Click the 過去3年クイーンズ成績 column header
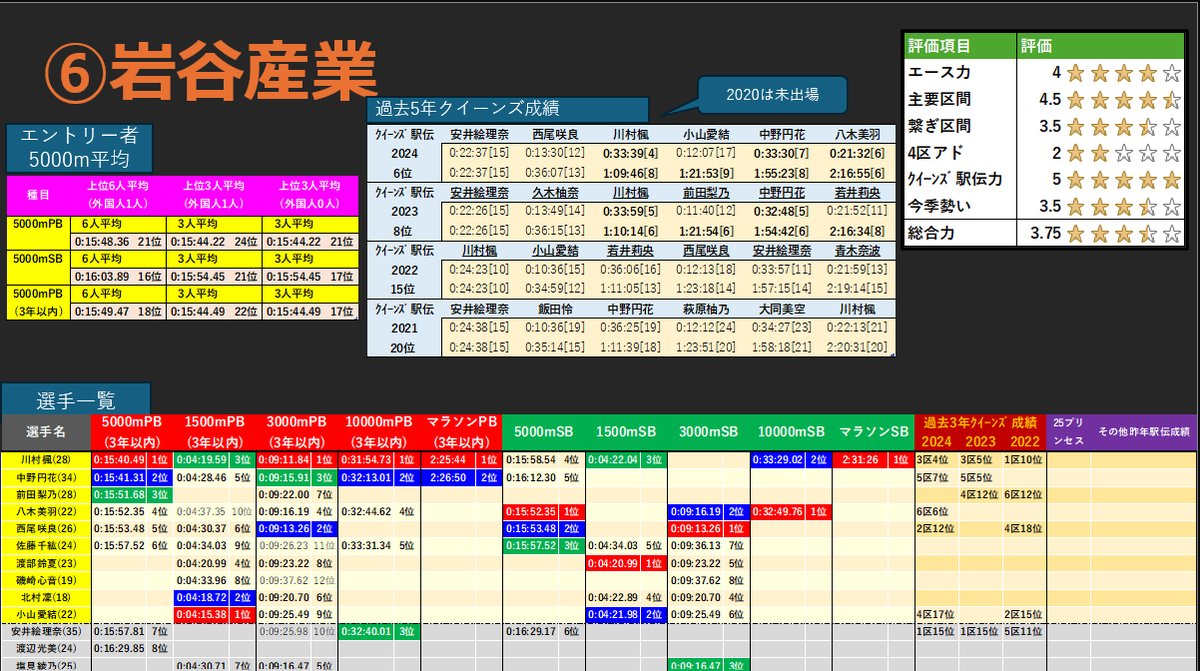1200x671 pixels. click(980, 432)
